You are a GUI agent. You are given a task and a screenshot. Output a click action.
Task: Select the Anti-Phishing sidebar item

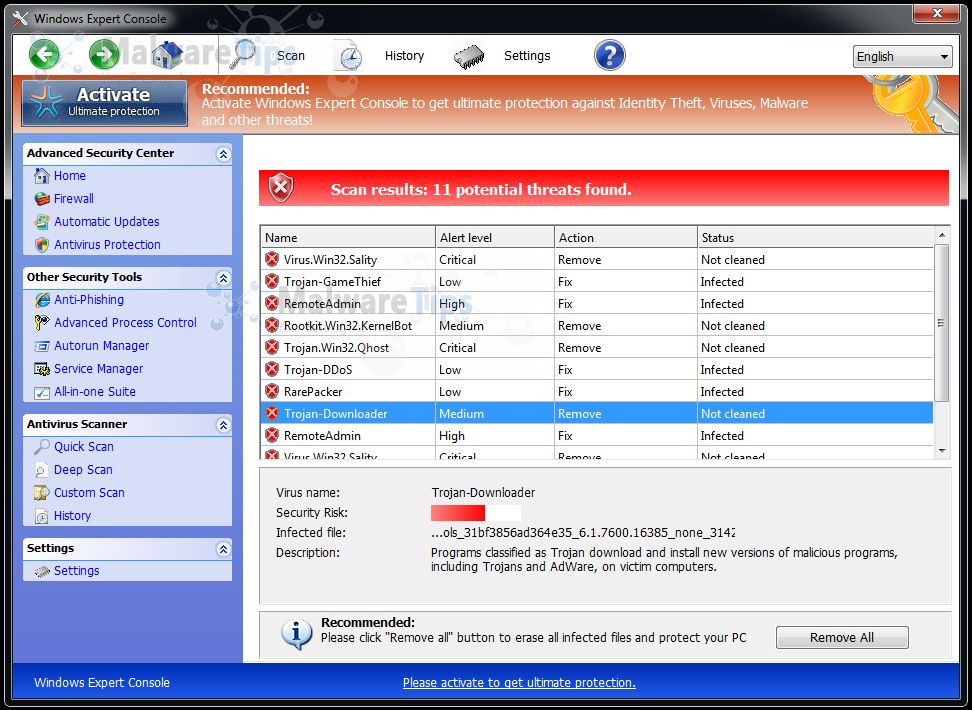point(89,300)
